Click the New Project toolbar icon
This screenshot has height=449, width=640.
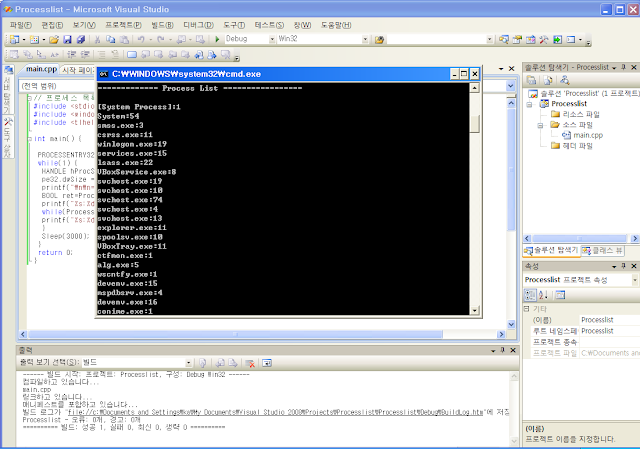(x=14, y=39)
